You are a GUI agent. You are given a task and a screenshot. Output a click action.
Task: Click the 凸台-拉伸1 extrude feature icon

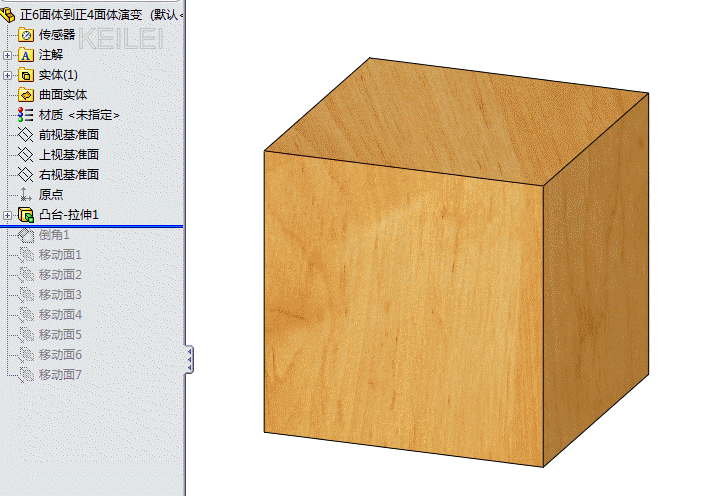(26, 215)
